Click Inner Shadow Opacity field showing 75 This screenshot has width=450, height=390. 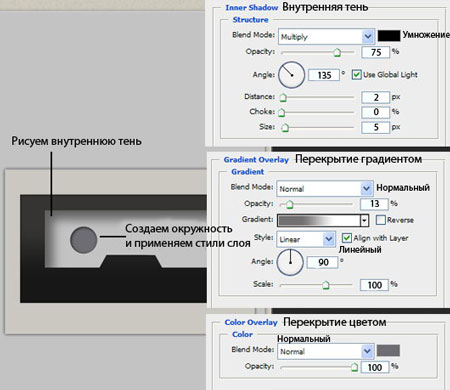coord(375,52)
